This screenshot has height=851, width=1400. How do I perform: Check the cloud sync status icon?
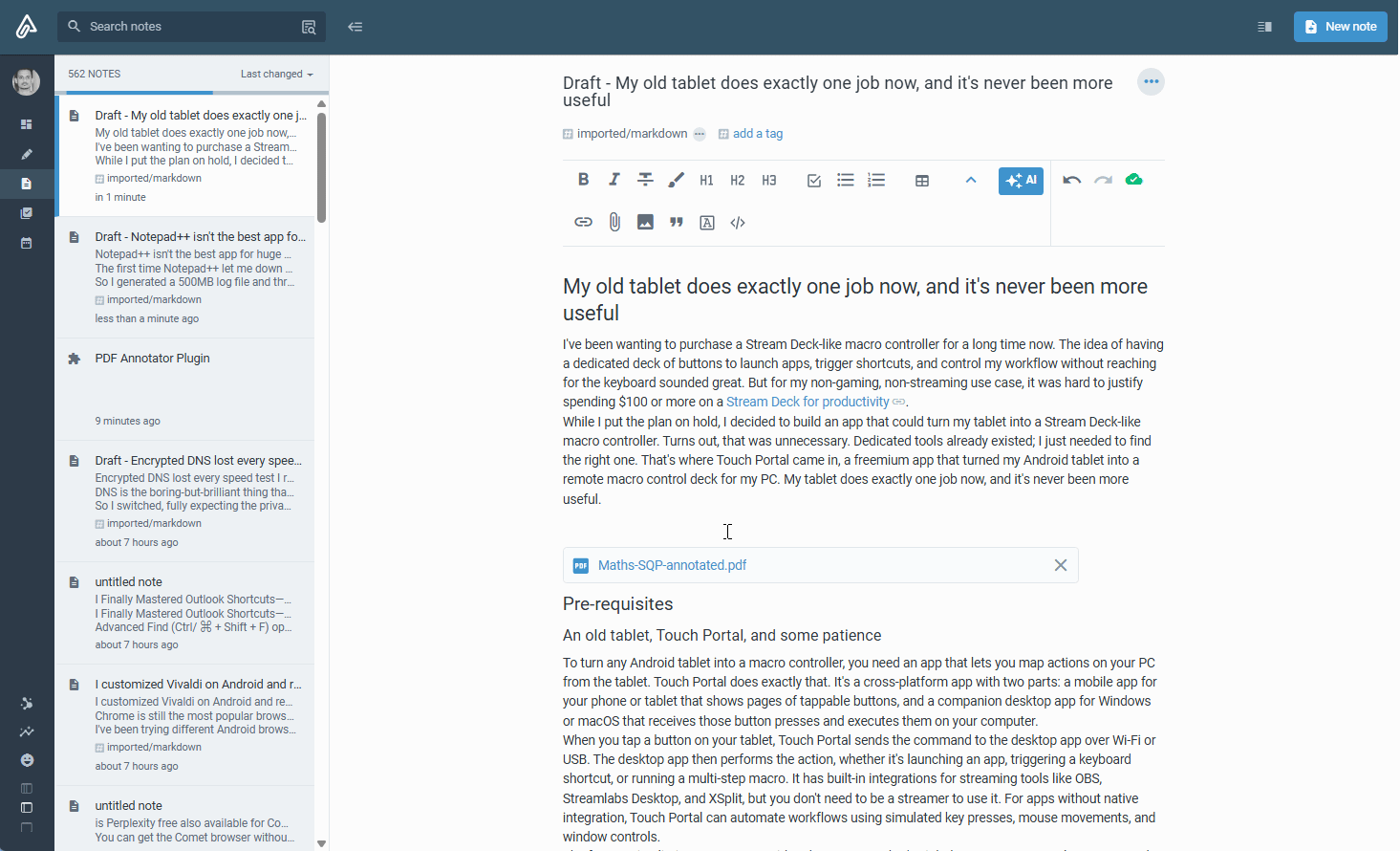(x=1134, y=180)
